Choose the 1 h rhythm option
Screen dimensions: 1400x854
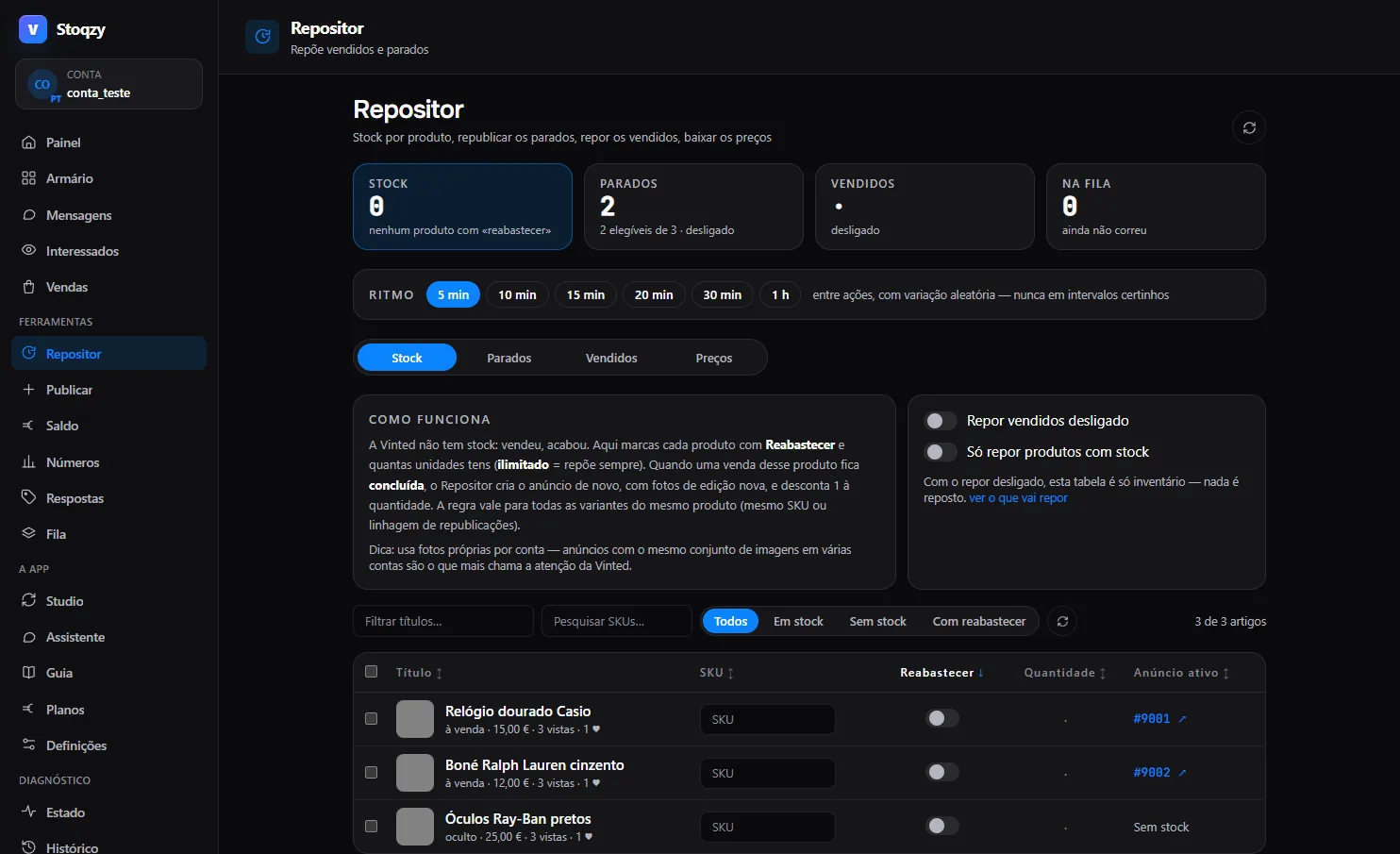point(780,294)
